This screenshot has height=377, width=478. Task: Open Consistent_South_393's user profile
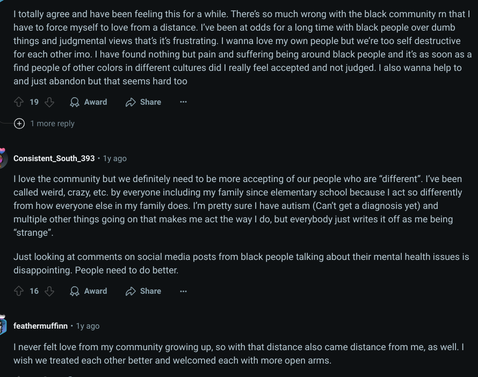(x=54, y=158)
